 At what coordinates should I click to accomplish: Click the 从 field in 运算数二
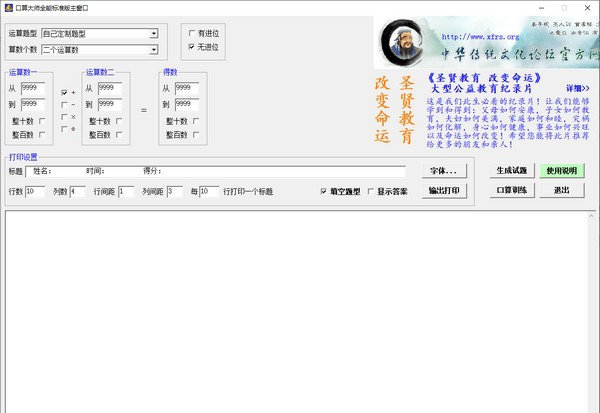click(110, 88)
